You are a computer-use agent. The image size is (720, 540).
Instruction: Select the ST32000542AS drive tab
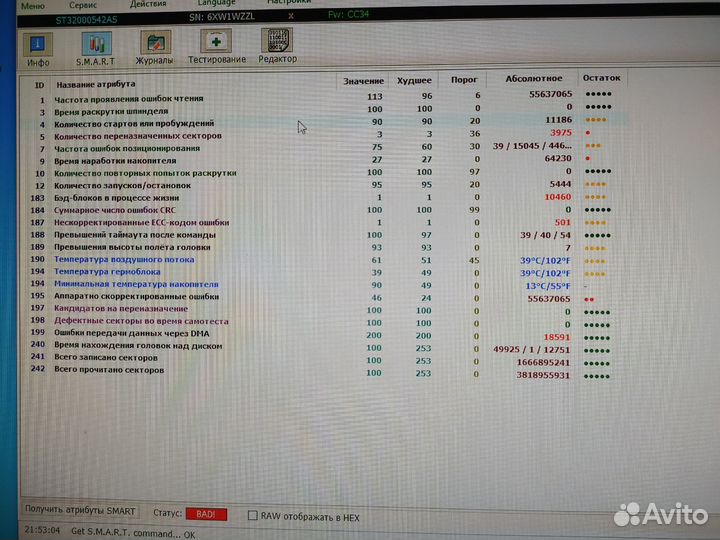point(86,20)
